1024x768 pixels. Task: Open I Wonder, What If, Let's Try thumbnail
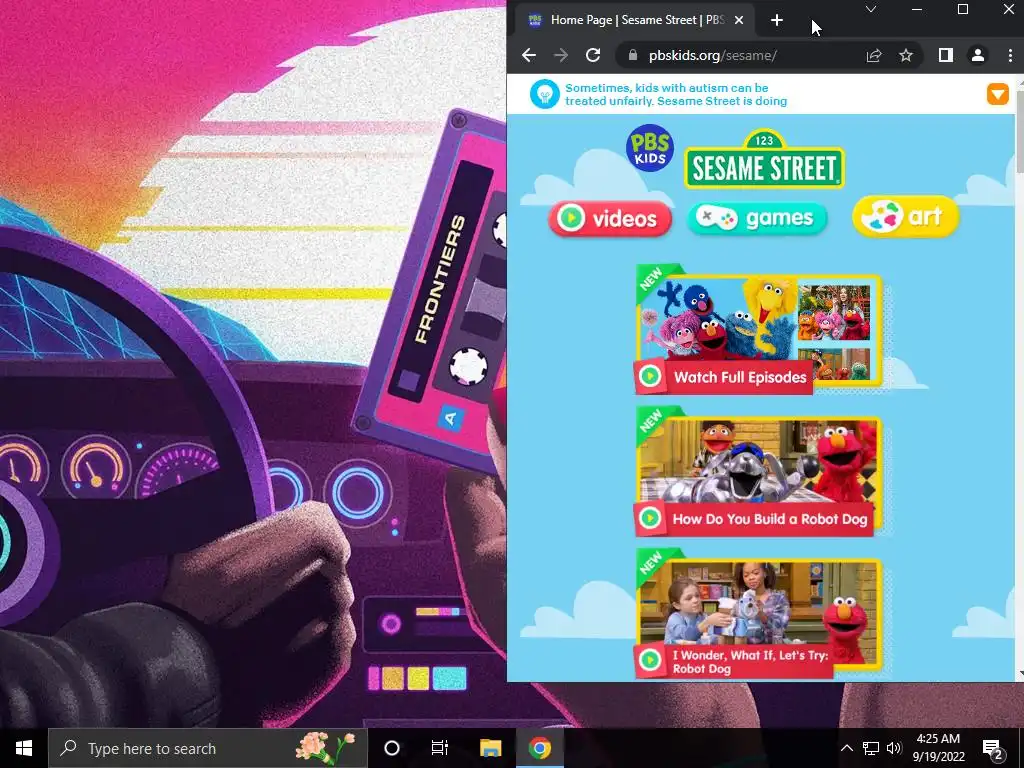pyautogui.click(x=759, y=614)
